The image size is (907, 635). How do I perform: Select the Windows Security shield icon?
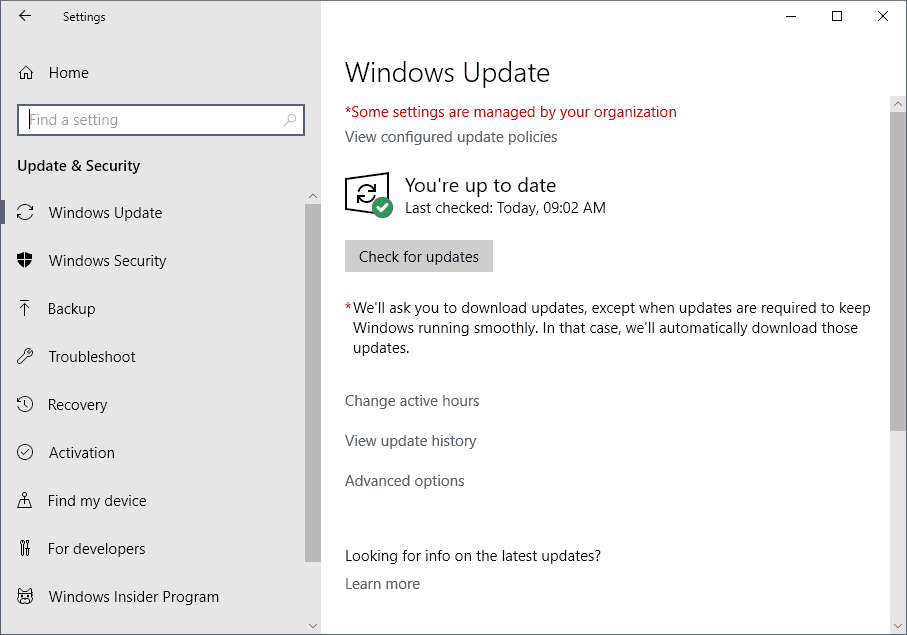coord(27,260)
